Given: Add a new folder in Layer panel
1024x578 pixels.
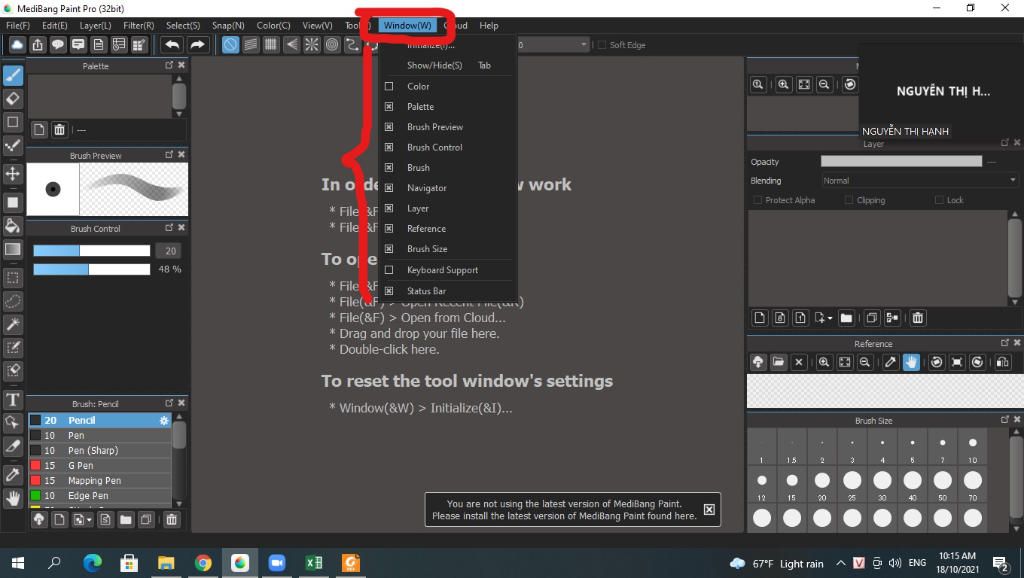Looking at the screenshot, I should click(846, 318).
